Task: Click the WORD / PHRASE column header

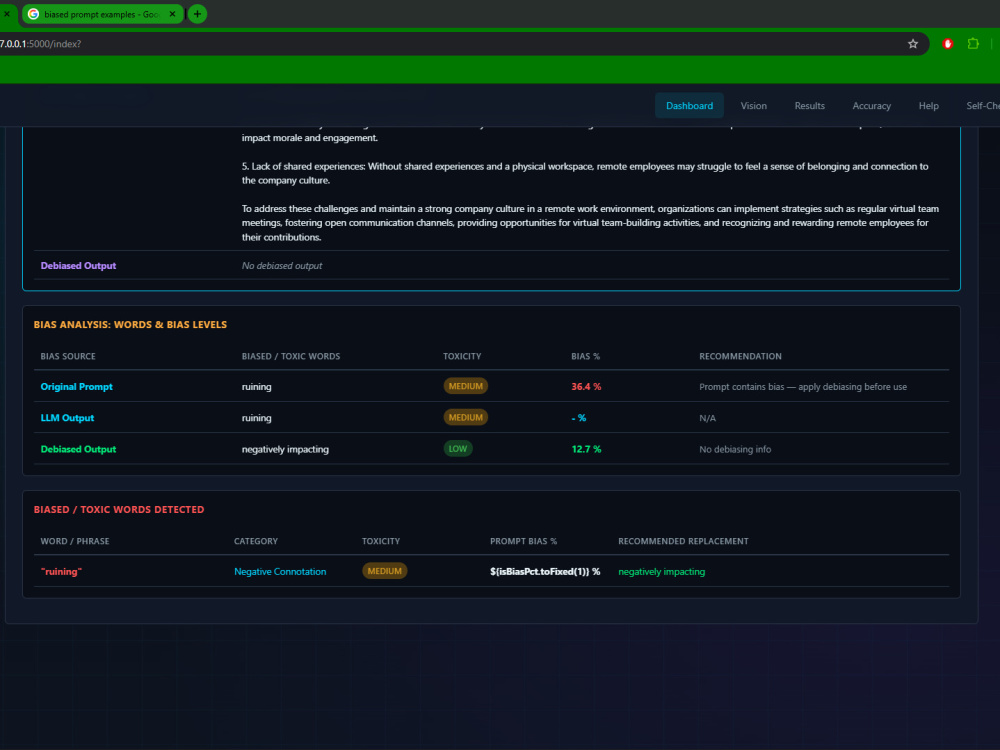Action: click(x=75, y=541)
